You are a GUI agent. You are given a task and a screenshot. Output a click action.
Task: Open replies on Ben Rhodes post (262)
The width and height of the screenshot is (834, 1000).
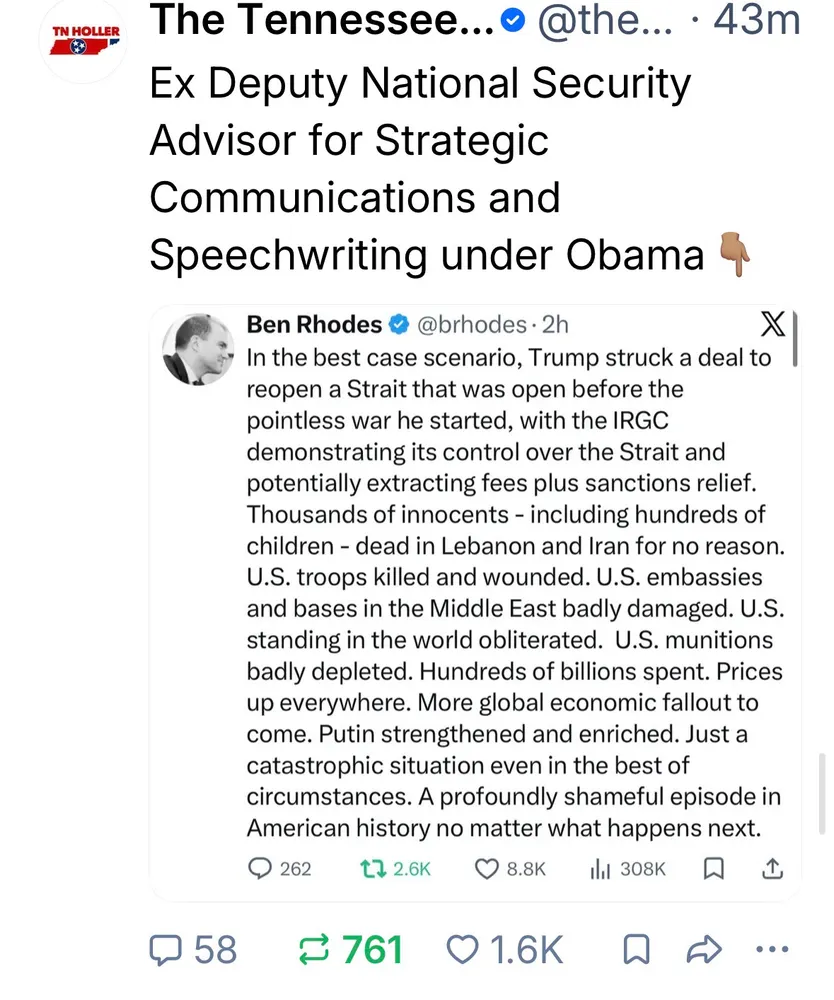[261, 868]
